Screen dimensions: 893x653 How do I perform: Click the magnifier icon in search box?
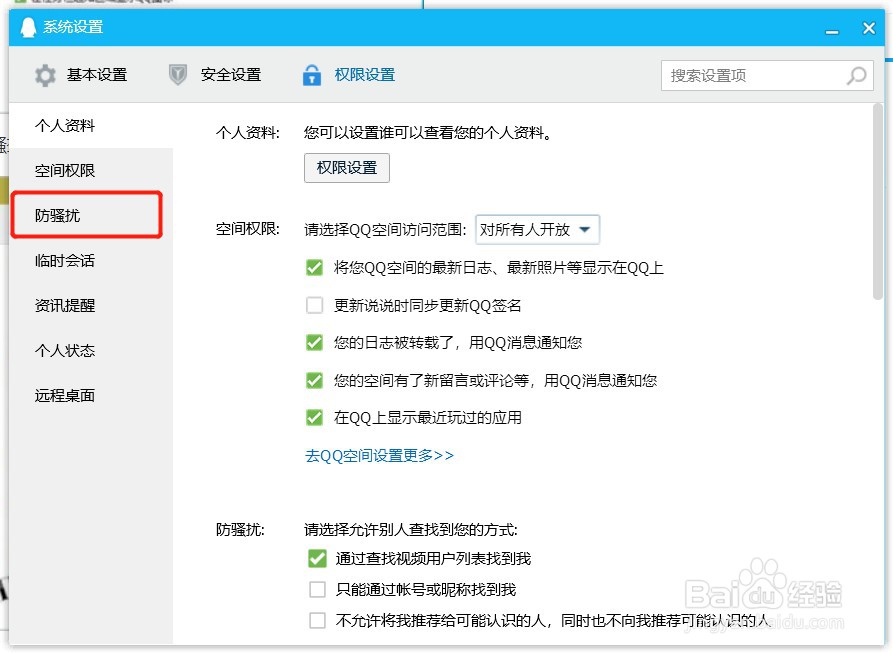click(857, 75)
